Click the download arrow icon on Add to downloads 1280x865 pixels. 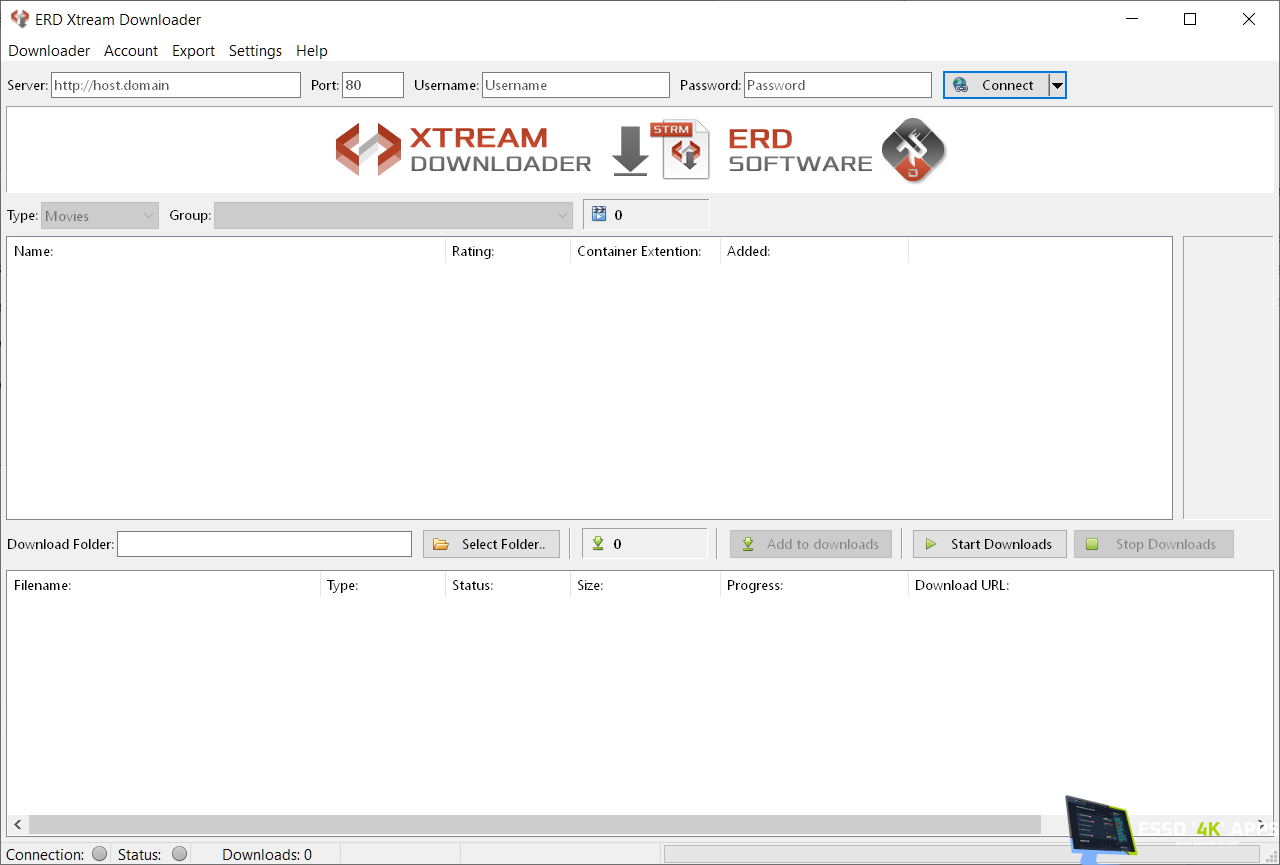(747, 544)
